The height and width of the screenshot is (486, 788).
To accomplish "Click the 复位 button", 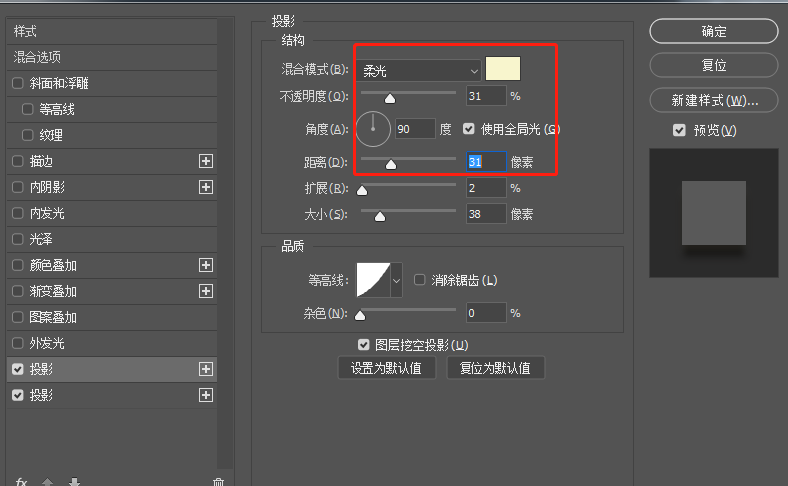I will click(714, 65).
